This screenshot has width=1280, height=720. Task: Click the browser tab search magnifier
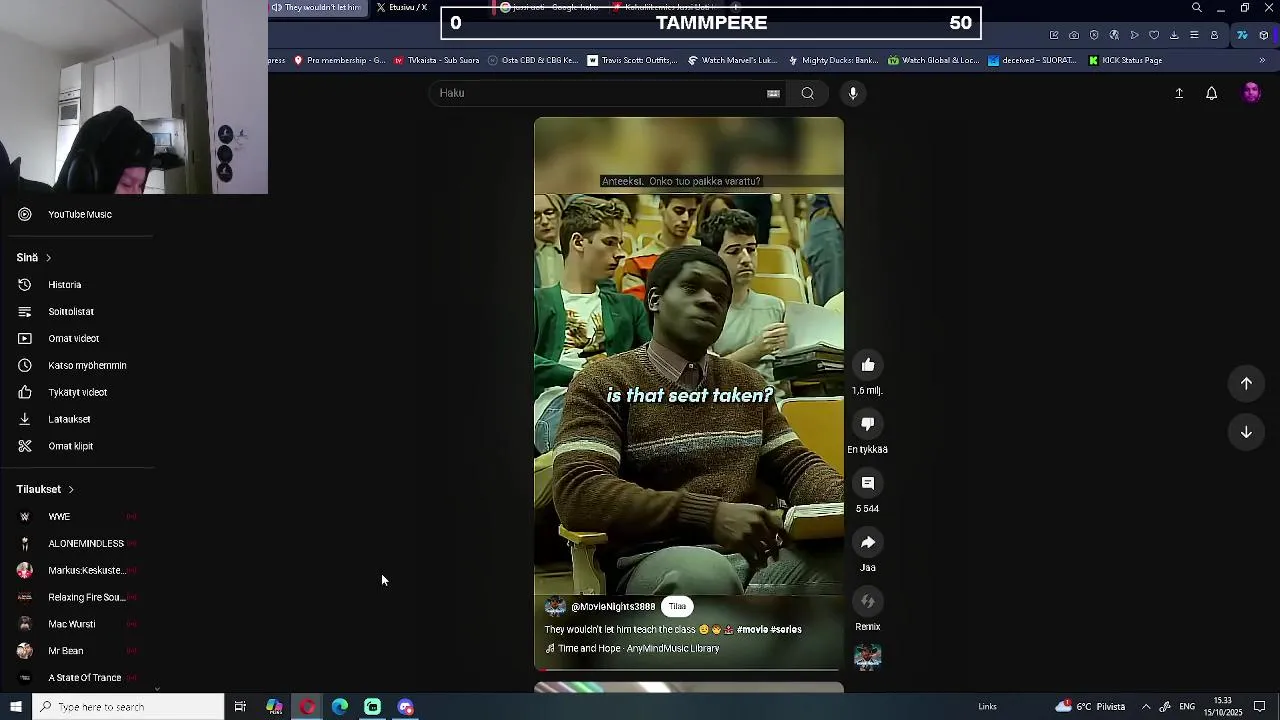click(x=1197, y=8)
